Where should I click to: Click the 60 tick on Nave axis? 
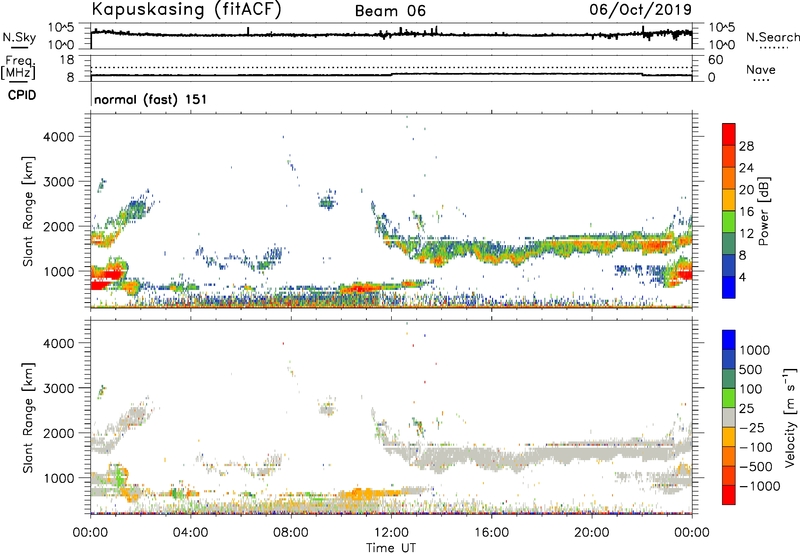pos(716,60)
